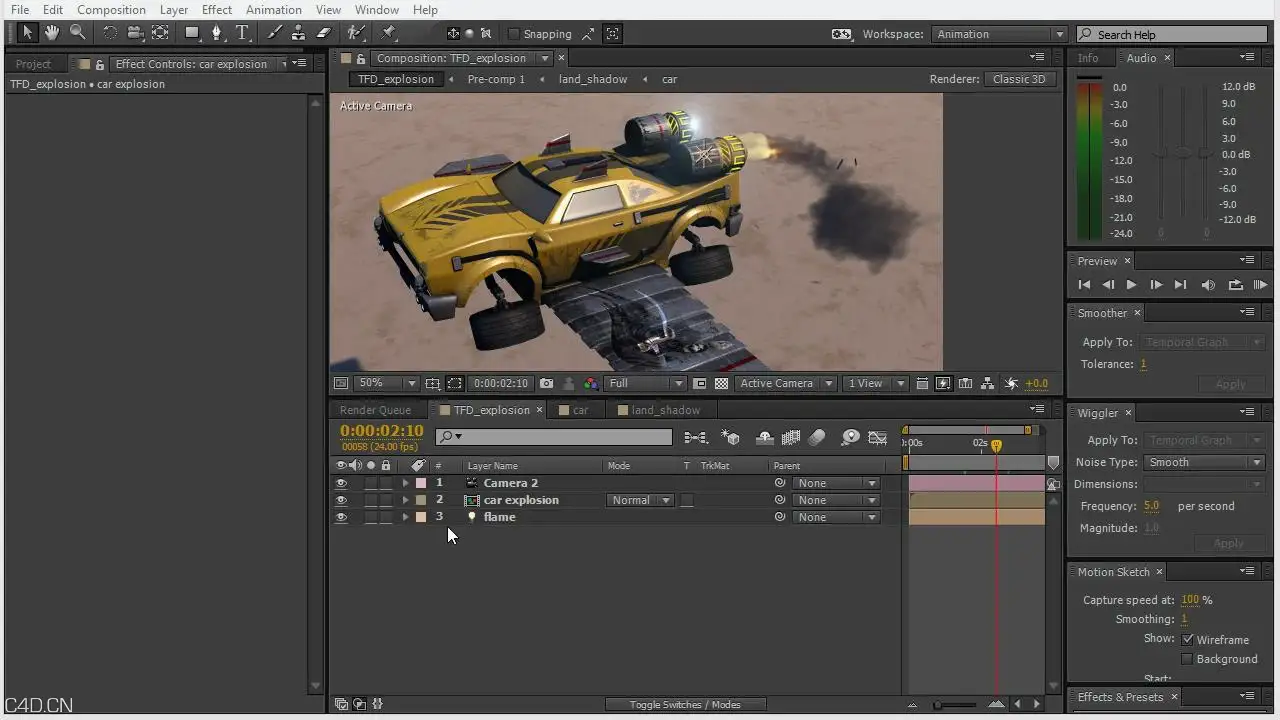Screen dimensions: 1280x720
Task: Toggle Pixel Aspect Ratio Correction
Action: pos(922,383)
